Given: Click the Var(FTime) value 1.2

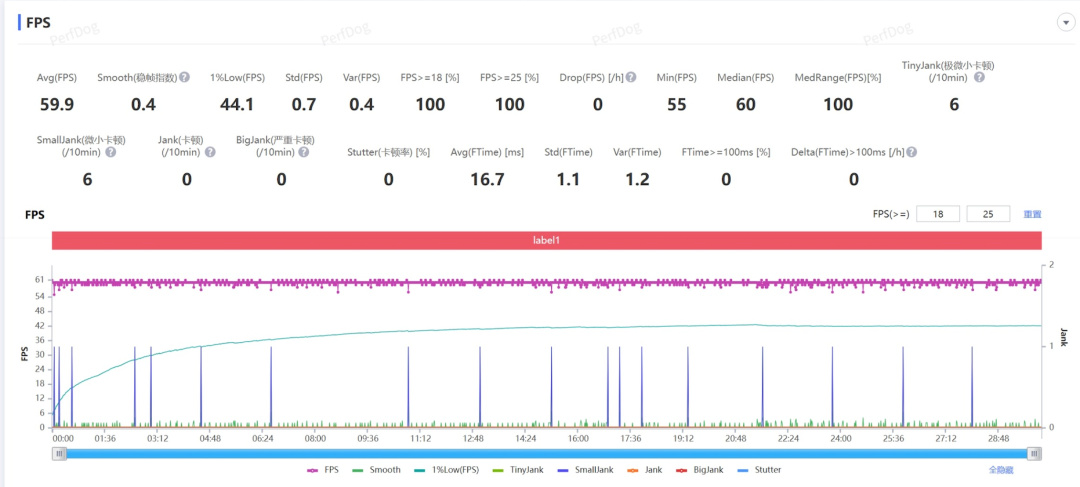Looking at the screenshot, I should 636,180.
